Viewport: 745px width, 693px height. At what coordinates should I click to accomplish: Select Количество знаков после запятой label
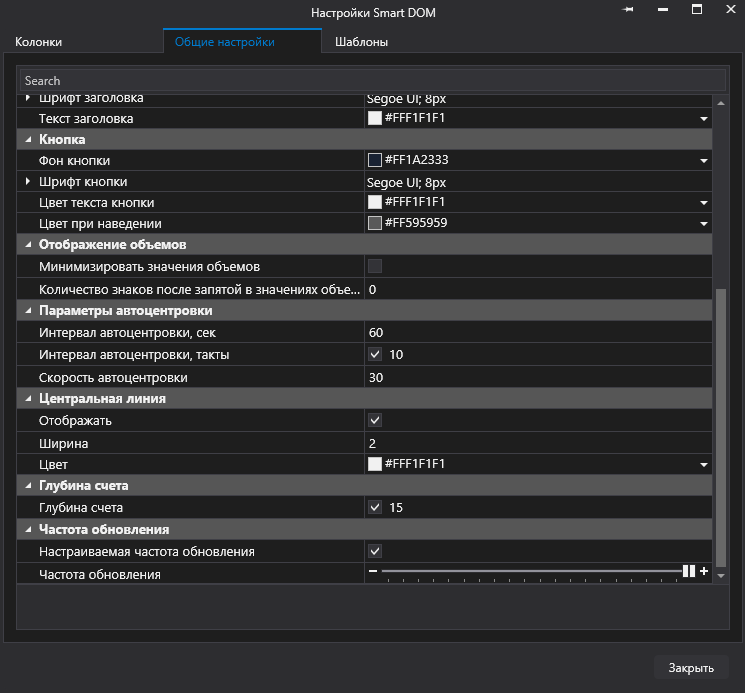click(x=200, y=290)
